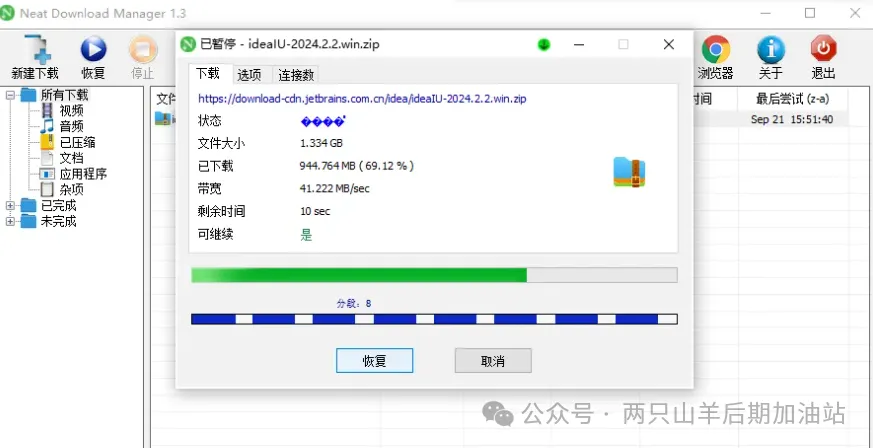Click the green download progress bar

(434, 275)
